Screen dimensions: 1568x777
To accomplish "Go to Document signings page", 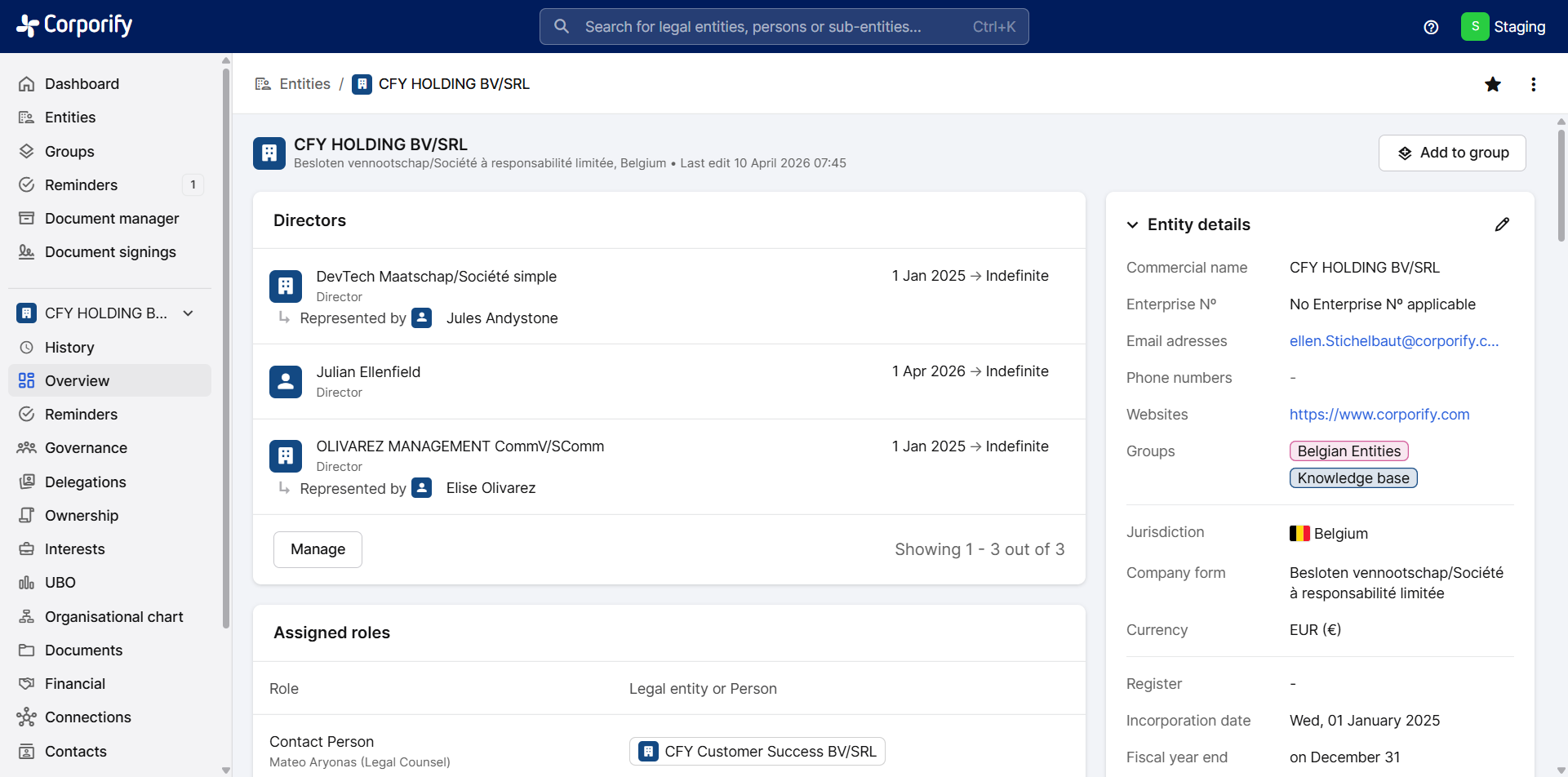I will 110,252.
